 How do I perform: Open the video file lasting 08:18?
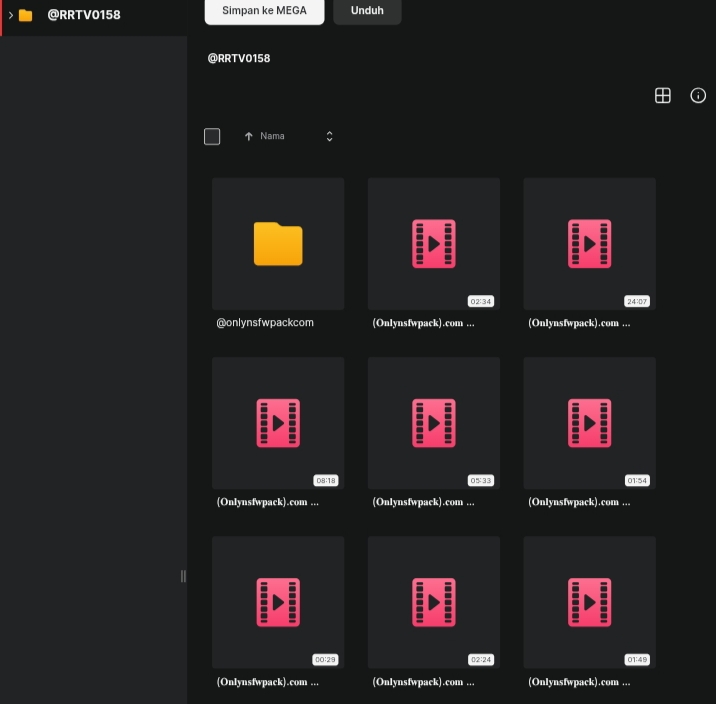[278, 423]
